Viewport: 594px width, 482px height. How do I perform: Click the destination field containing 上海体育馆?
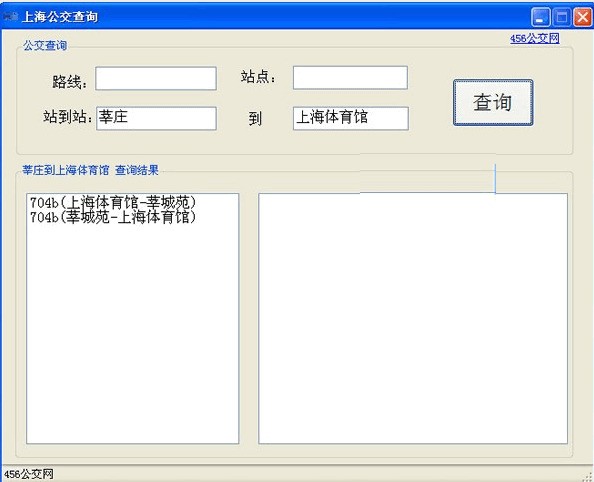click(x=351, y=118)
